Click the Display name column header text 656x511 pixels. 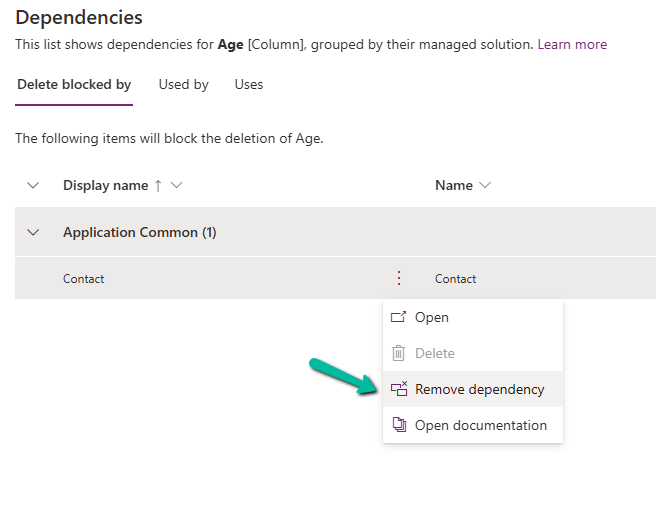(x=105, y=185)
